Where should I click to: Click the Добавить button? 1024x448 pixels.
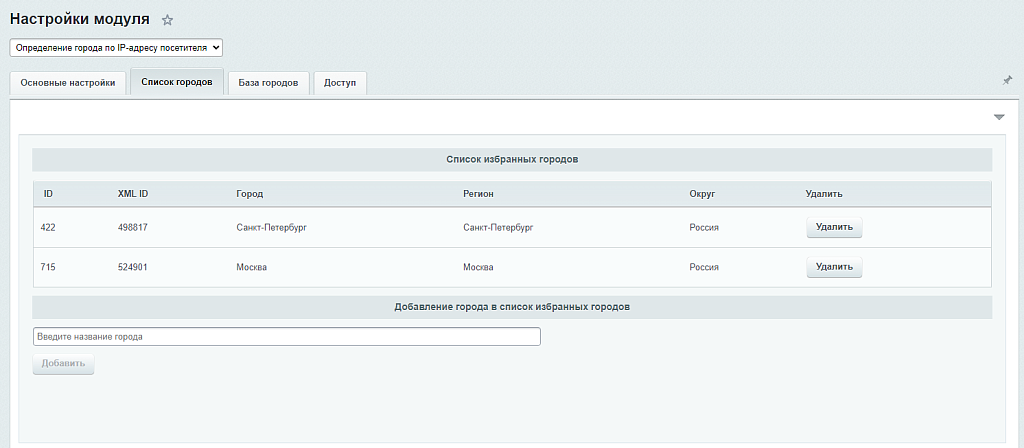click(x=63, y=364)
